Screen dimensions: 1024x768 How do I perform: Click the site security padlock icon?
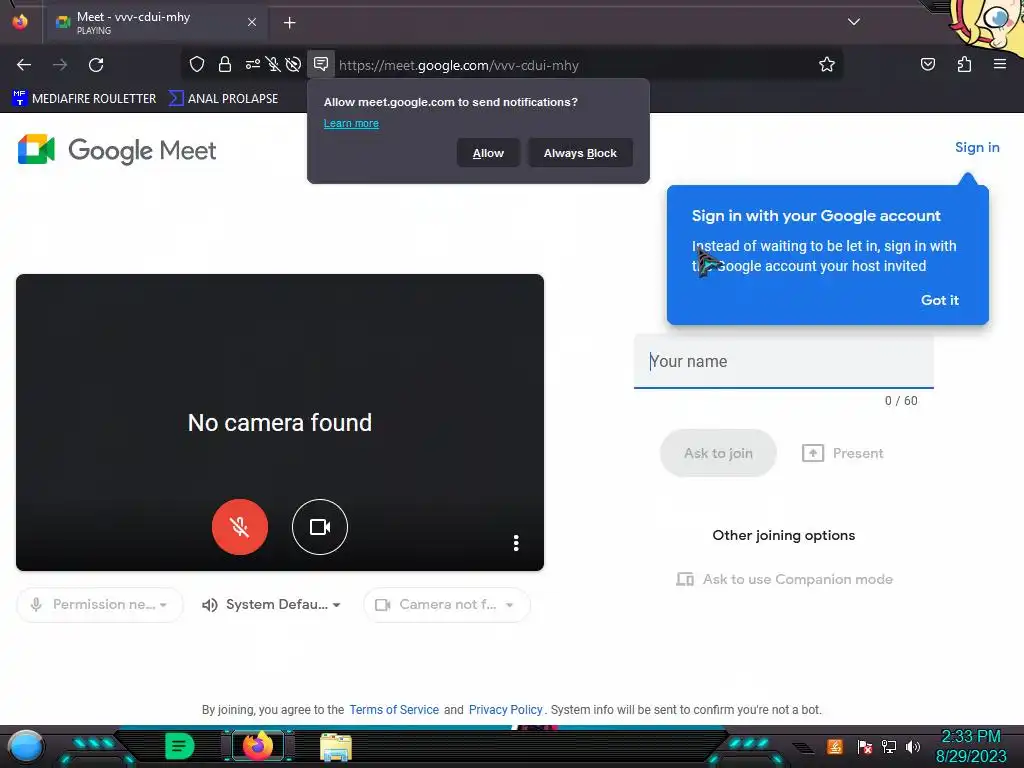225,64
